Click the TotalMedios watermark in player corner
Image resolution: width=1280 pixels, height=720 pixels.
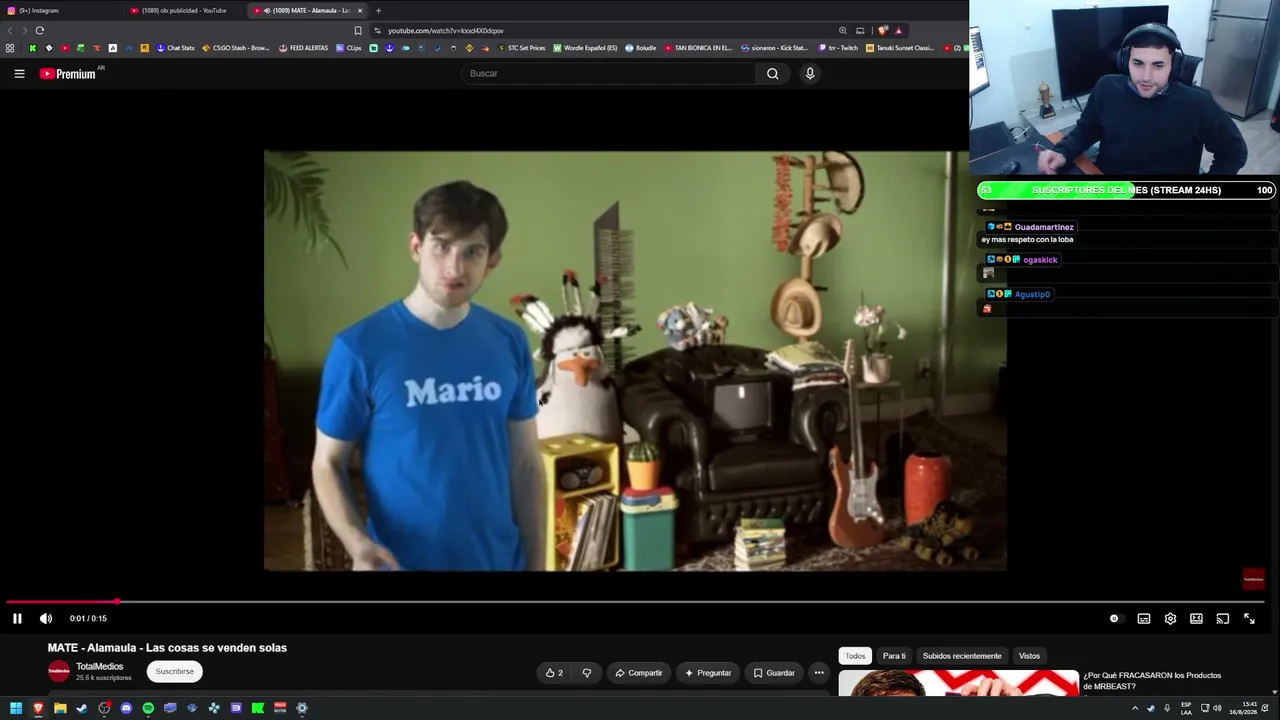click(1253, 579)
